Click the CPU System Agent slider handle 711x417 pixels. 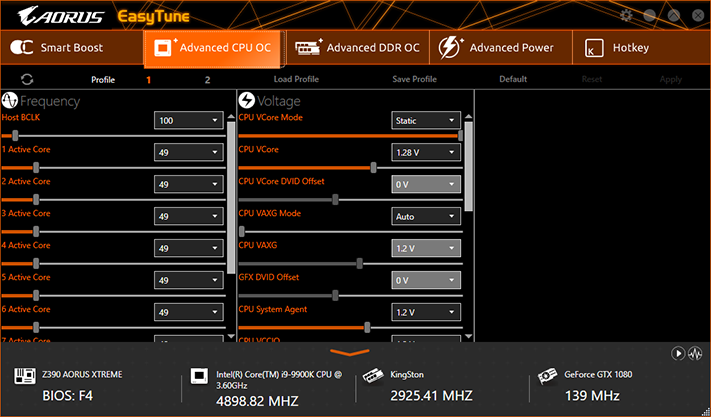pyautogui.click(x=367, y=327)
